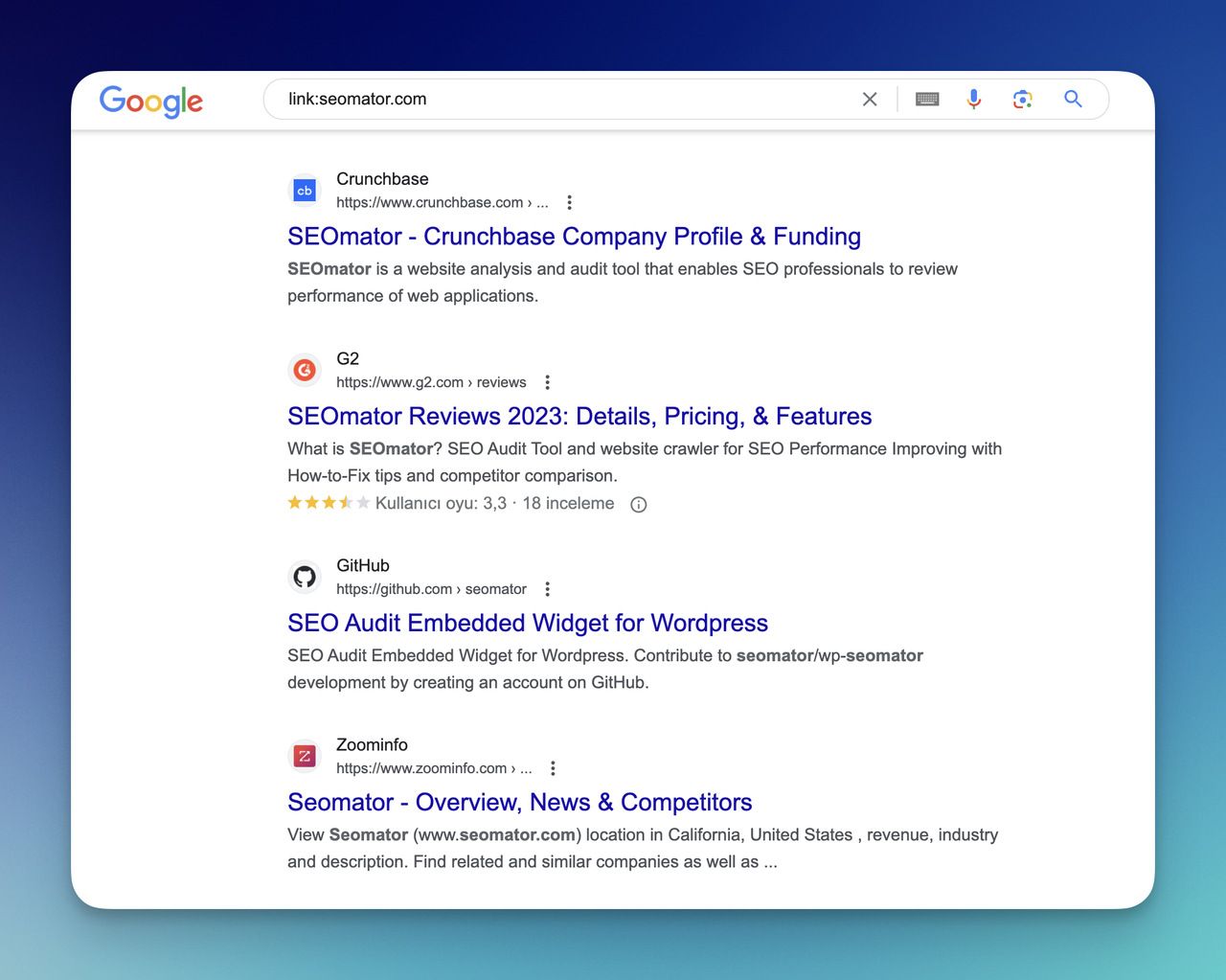
Task: Open the SEOmator Crunchbase Company Profile link
Action: [573, 237]
